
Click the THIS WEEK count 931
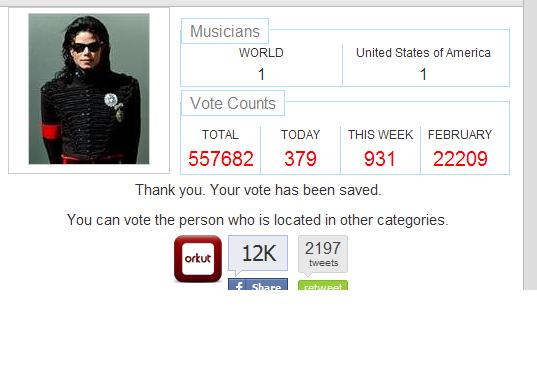380,159
